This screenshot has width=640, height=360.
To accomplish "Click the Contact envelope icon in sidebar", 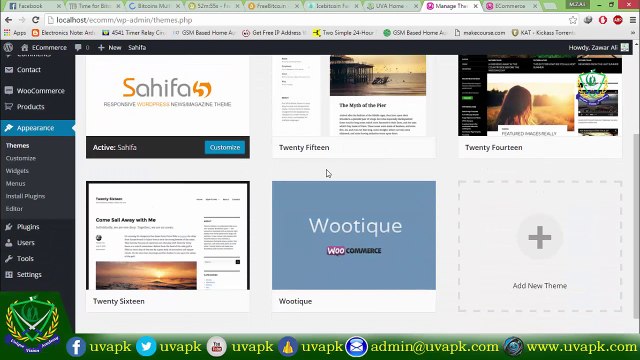I will [9, 70].
